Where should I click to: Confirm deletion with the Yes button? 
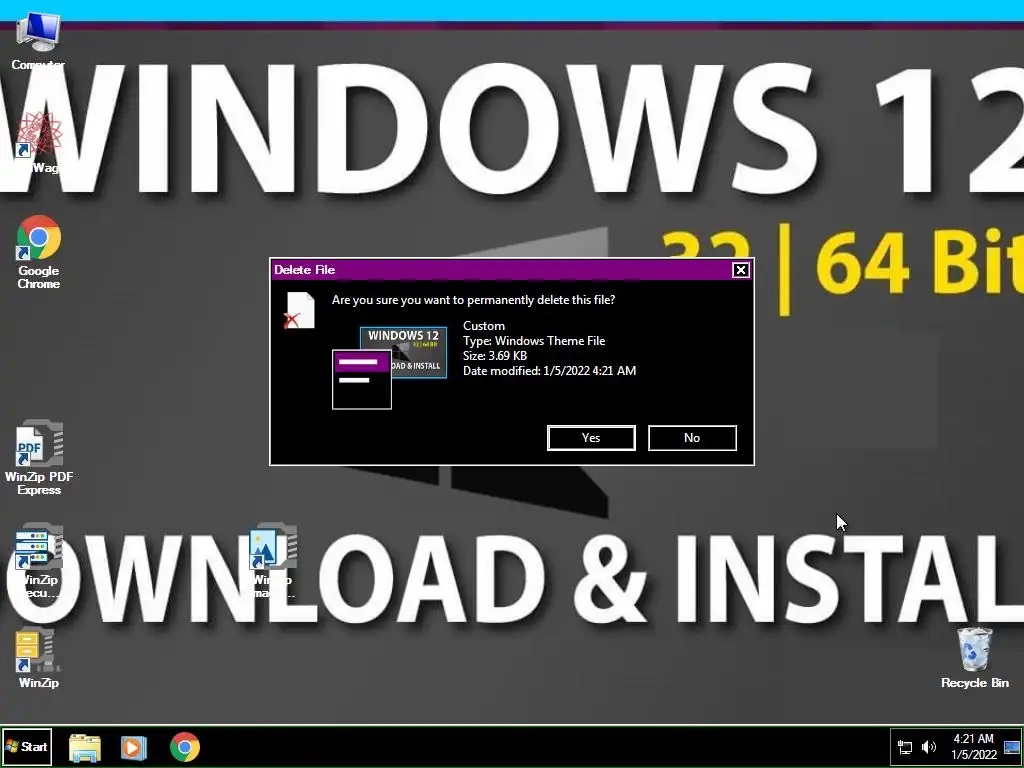click(x=591, y=438)
